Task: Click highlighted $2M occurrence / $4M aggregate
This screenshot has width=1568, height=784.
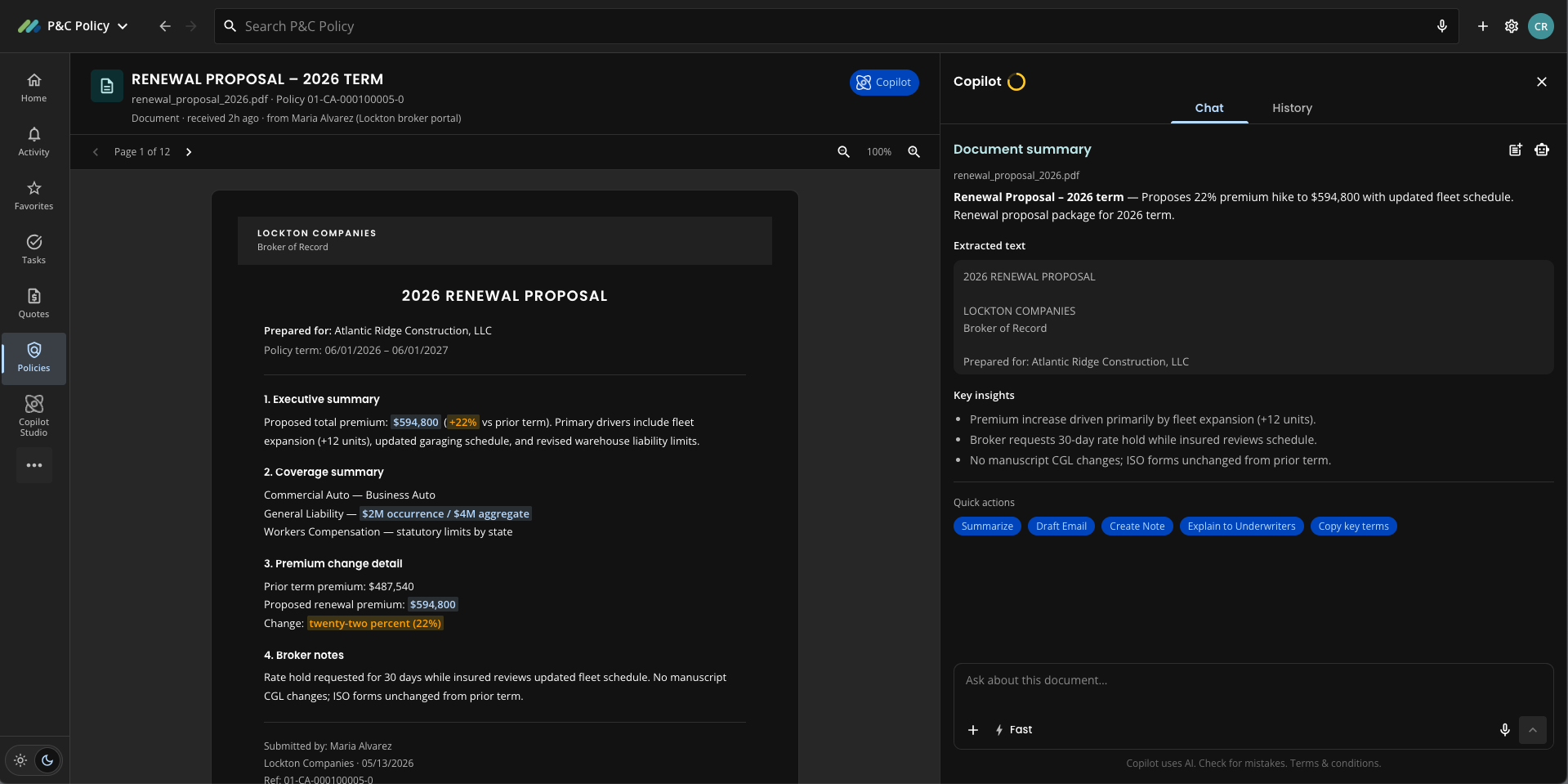Action: coord(445,514)
